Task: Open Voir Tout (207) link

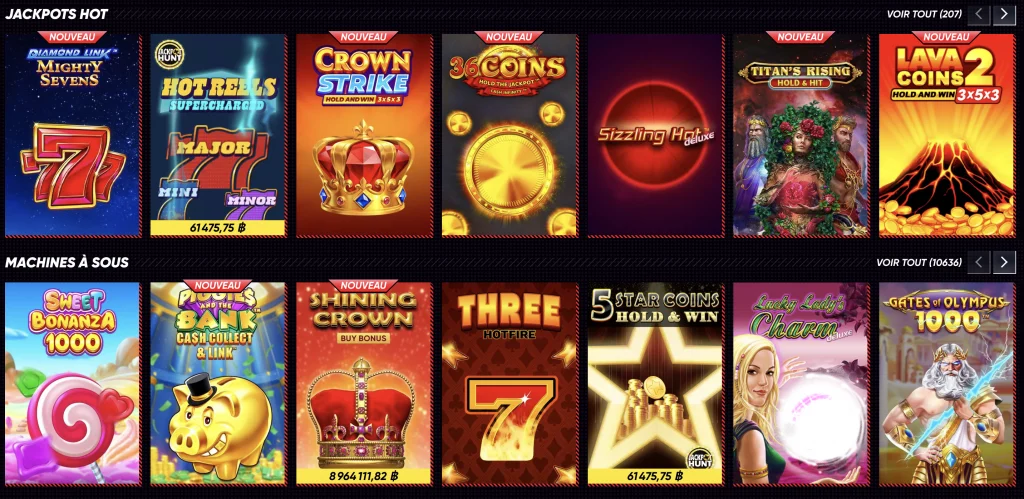Action: 924,14
